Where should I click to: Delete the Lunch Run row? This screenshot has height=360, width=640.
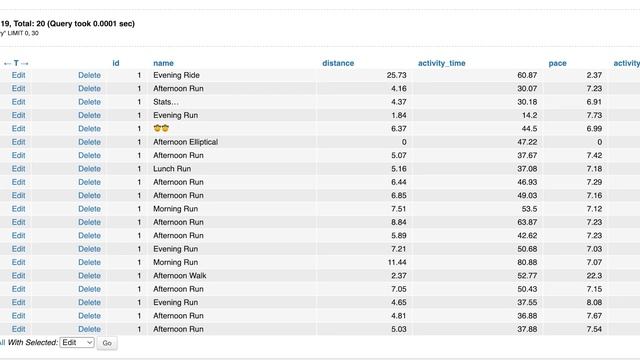[89, 169]
